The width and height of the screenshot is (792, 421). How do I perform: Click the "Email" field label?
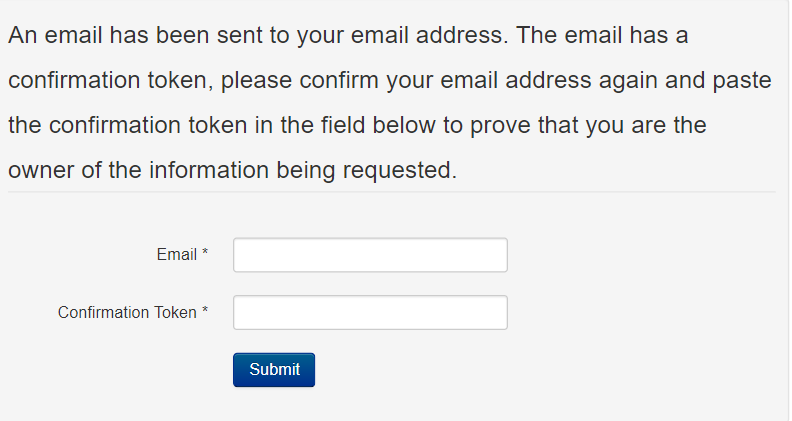(x=176, y=255)
